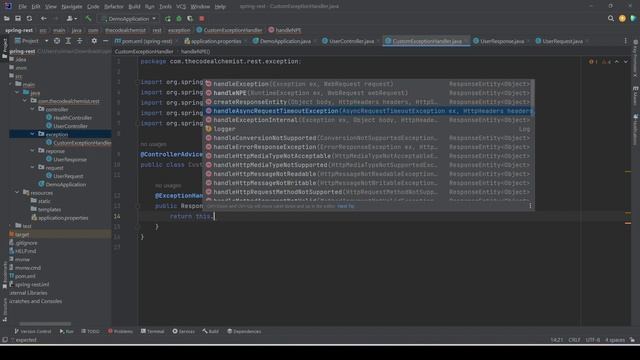This screenshot has height=360, width=640.
Task: Switch to the pom.xml editor tab
Action: click(x=147, y=41)
